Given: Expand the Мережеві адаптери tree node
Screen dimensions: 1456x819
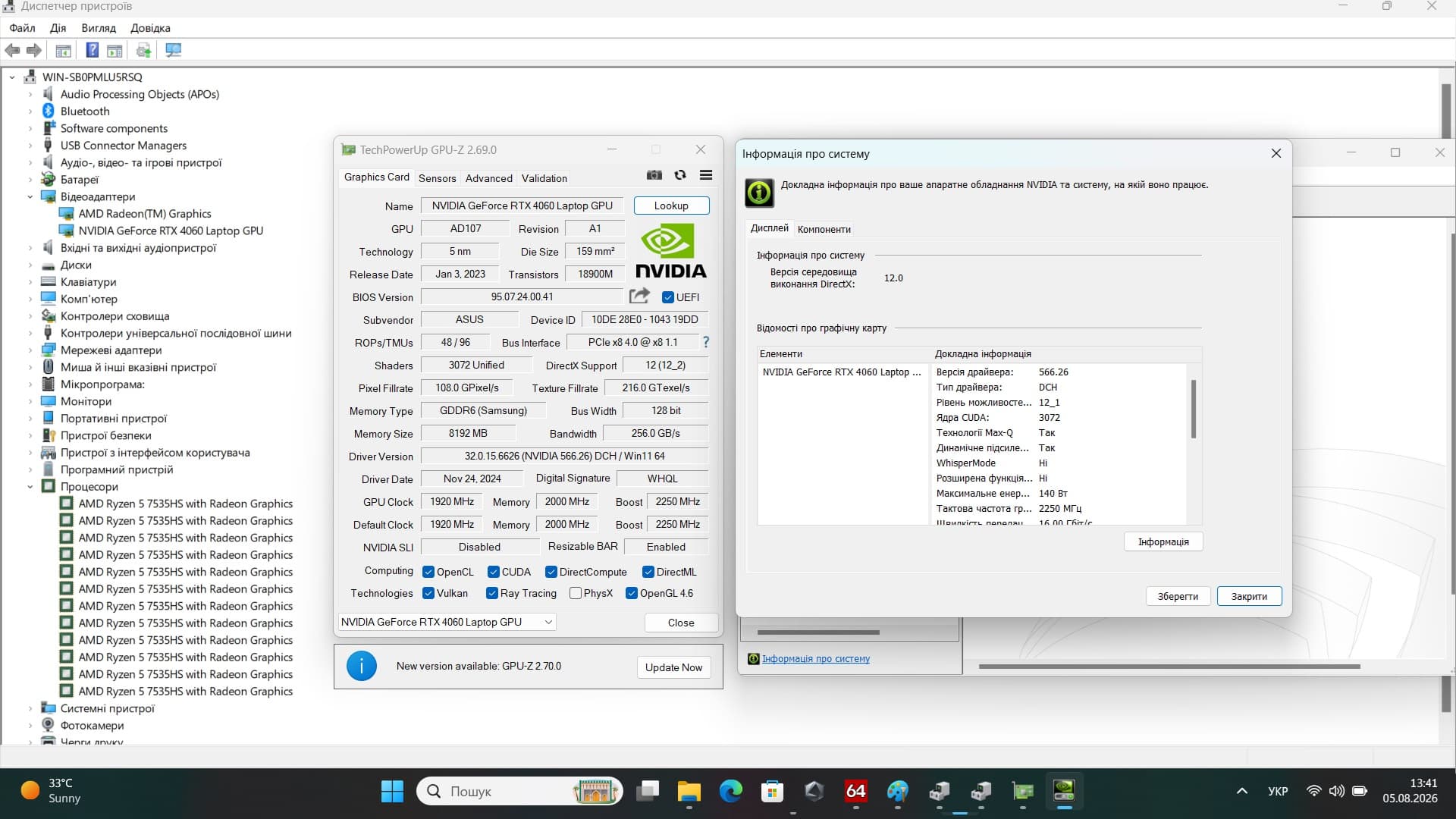Looking at the screenshot, I should click(x=30, y=350).
